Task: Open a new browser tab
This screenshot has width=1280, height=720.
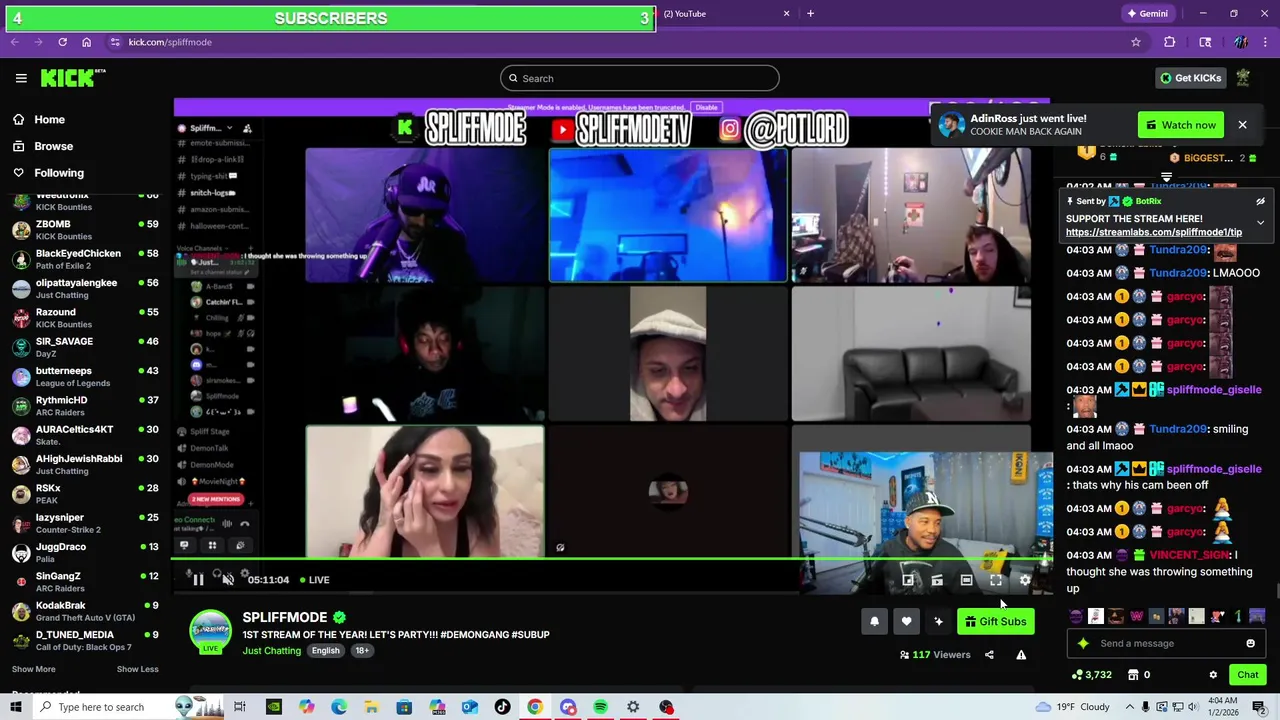Action: click(x=810, y=14)
